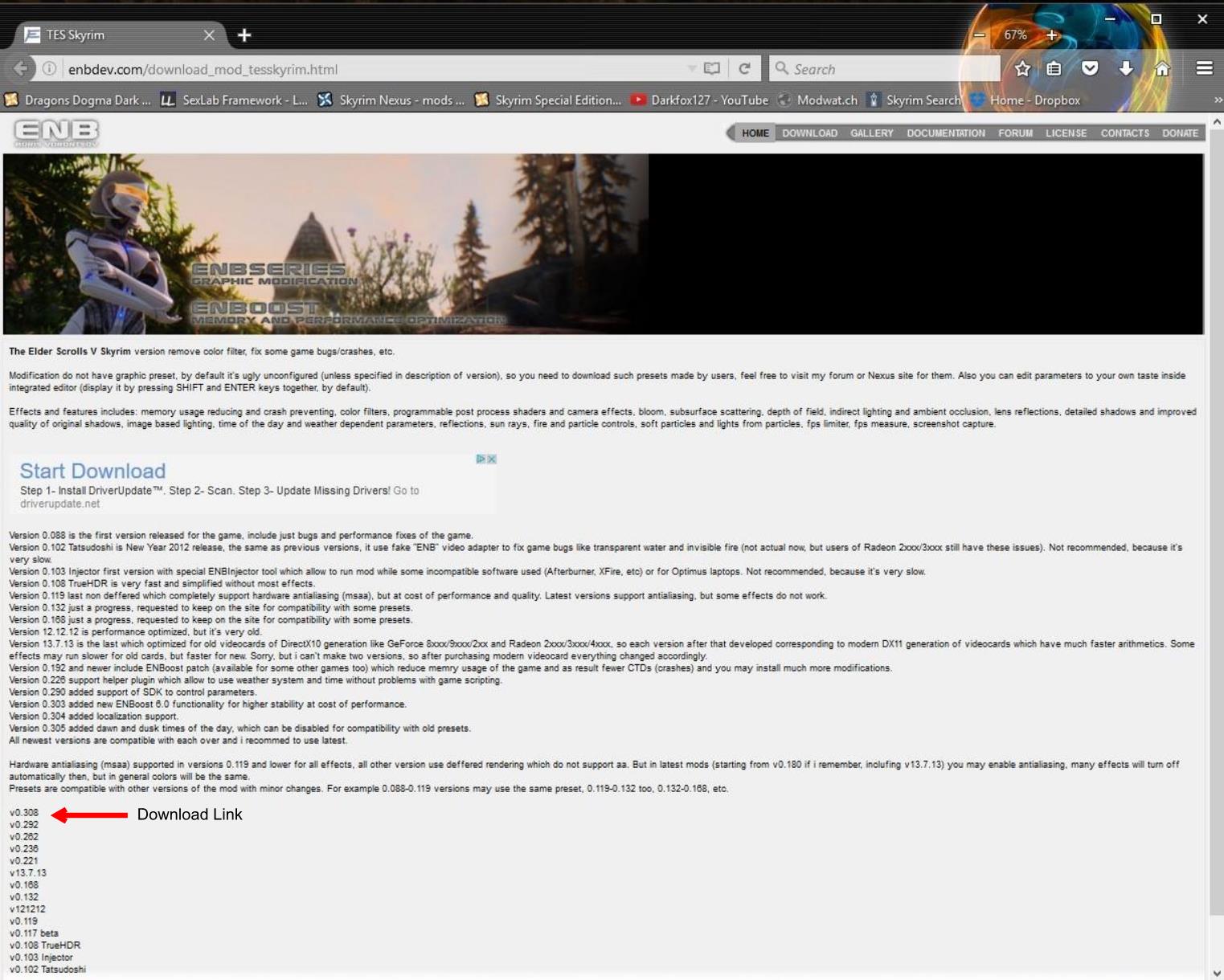This screenshot has width=1224, height=980.
Task: Open the v0.108 TrueHDR link
Action: (x=45, y=945)
